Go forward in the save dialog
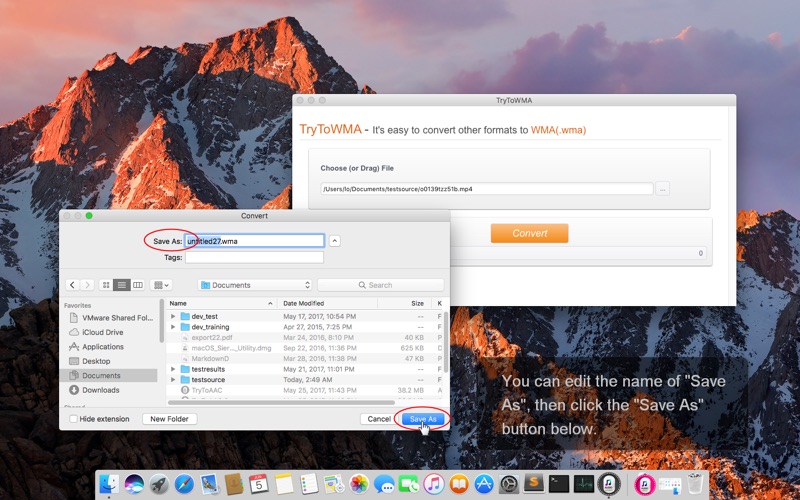The image size is (800, 500). (x=87, y=285)
